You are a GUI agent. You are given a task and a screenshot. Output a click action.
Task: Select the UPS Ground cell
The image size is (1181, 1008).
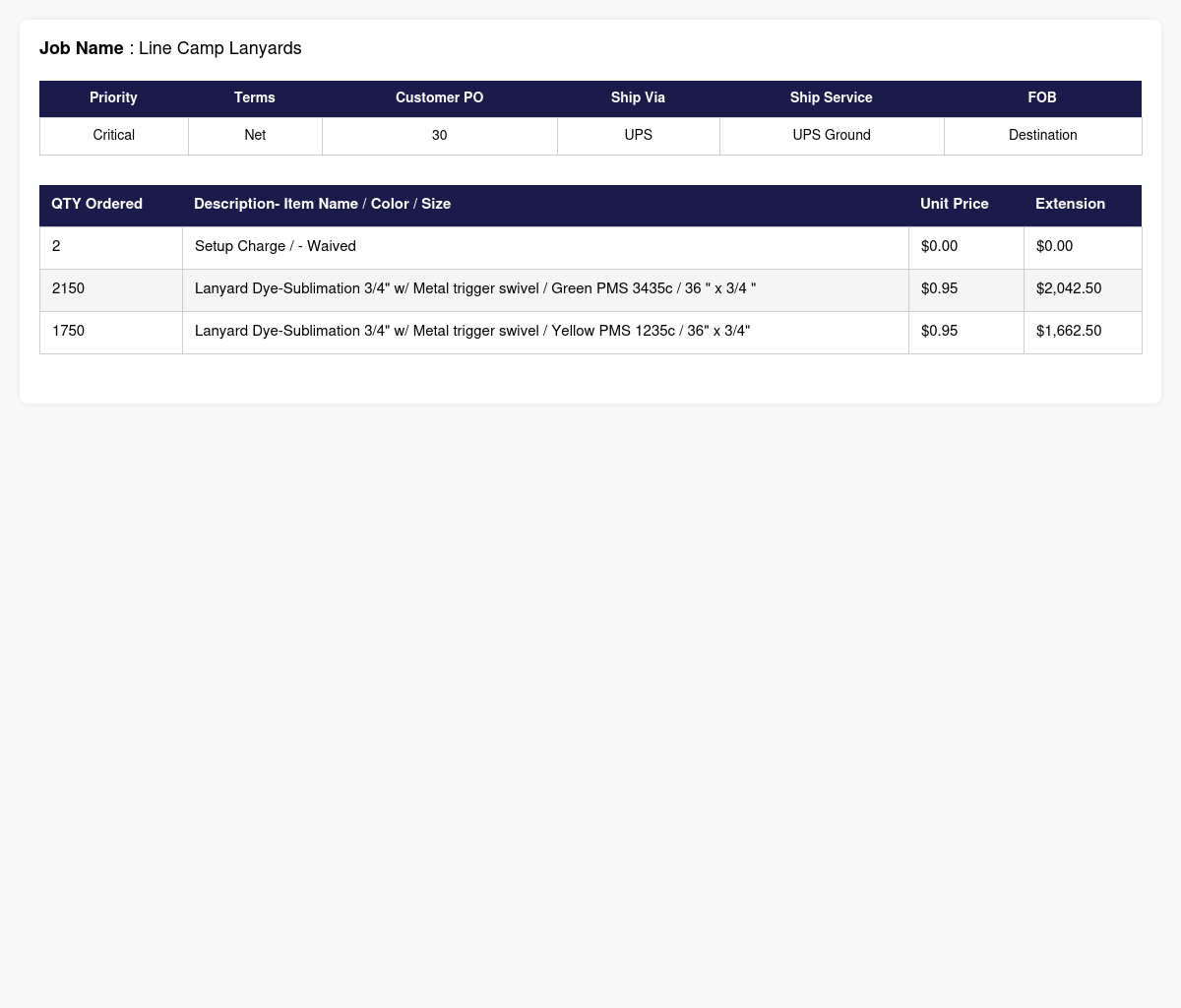(832, 136)
